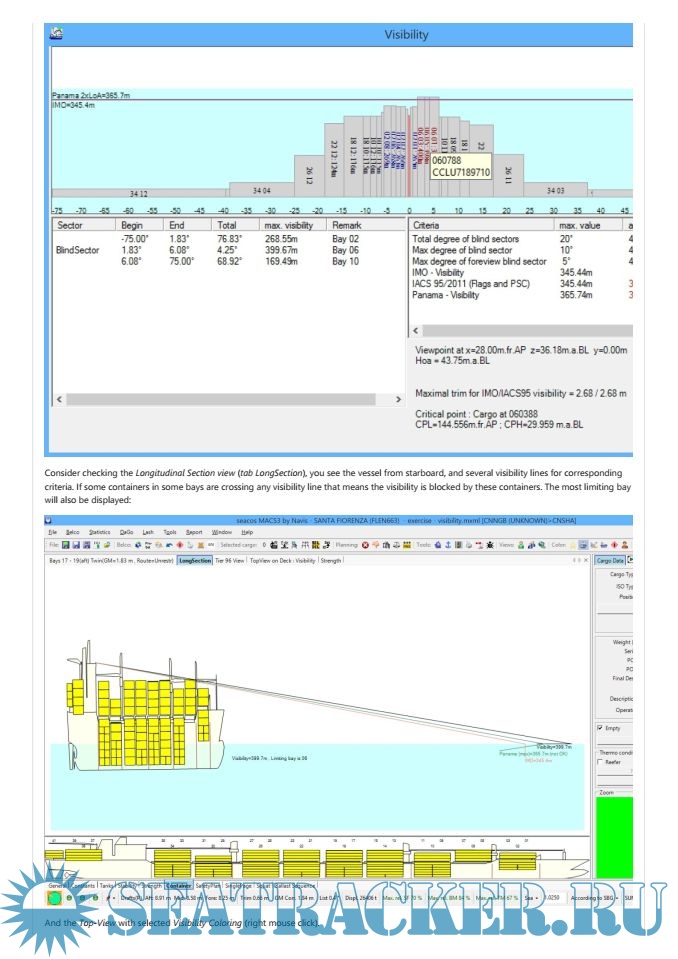Toggle the Empty checkbox
This screenshot has height=959, width=678.
coord(600,728)
